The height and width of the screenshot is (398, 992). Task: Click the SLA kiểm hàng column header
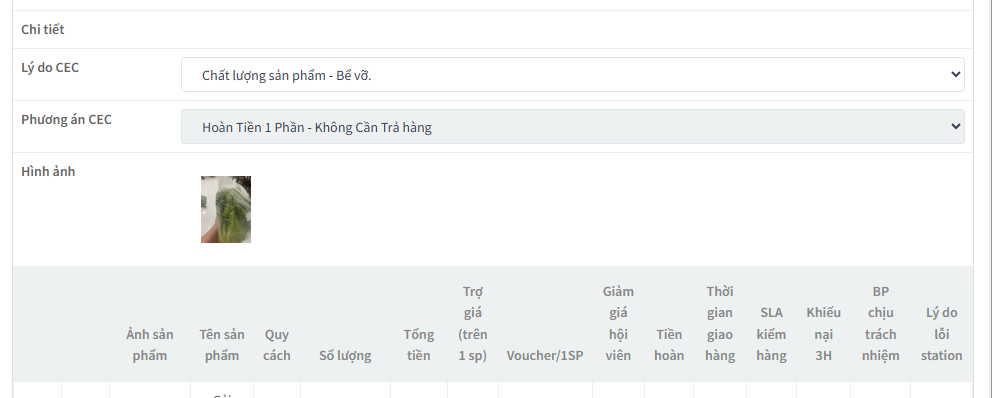771,334
